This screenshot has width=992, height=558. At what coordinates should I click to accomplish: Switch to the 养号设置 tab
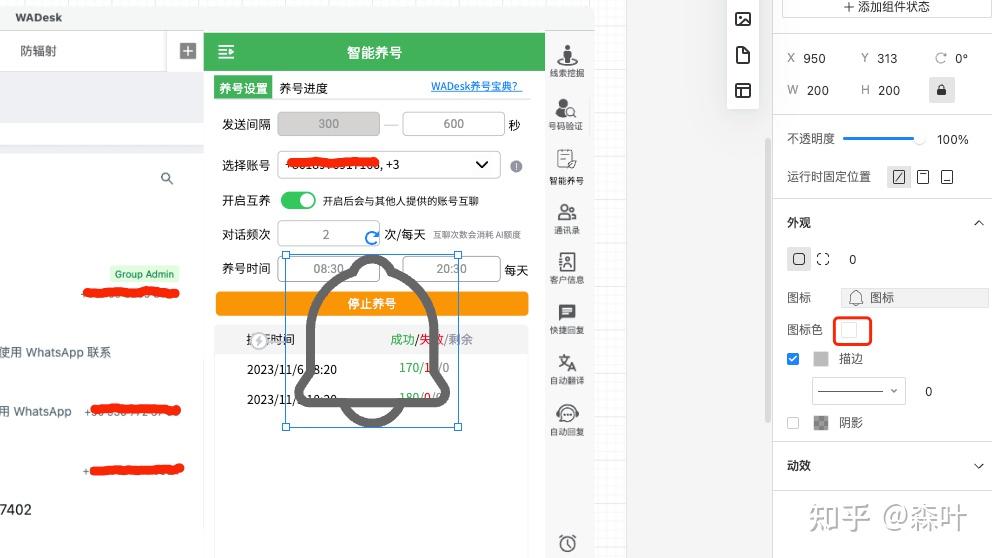pos(243,88)
